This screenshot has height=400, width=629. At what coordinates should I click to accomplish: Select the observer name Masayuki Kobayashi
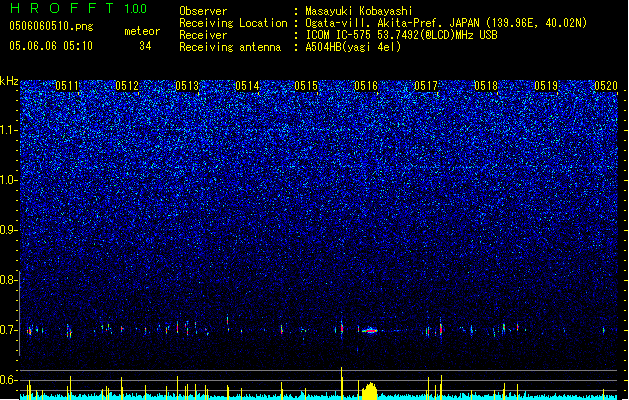point(359,11)
